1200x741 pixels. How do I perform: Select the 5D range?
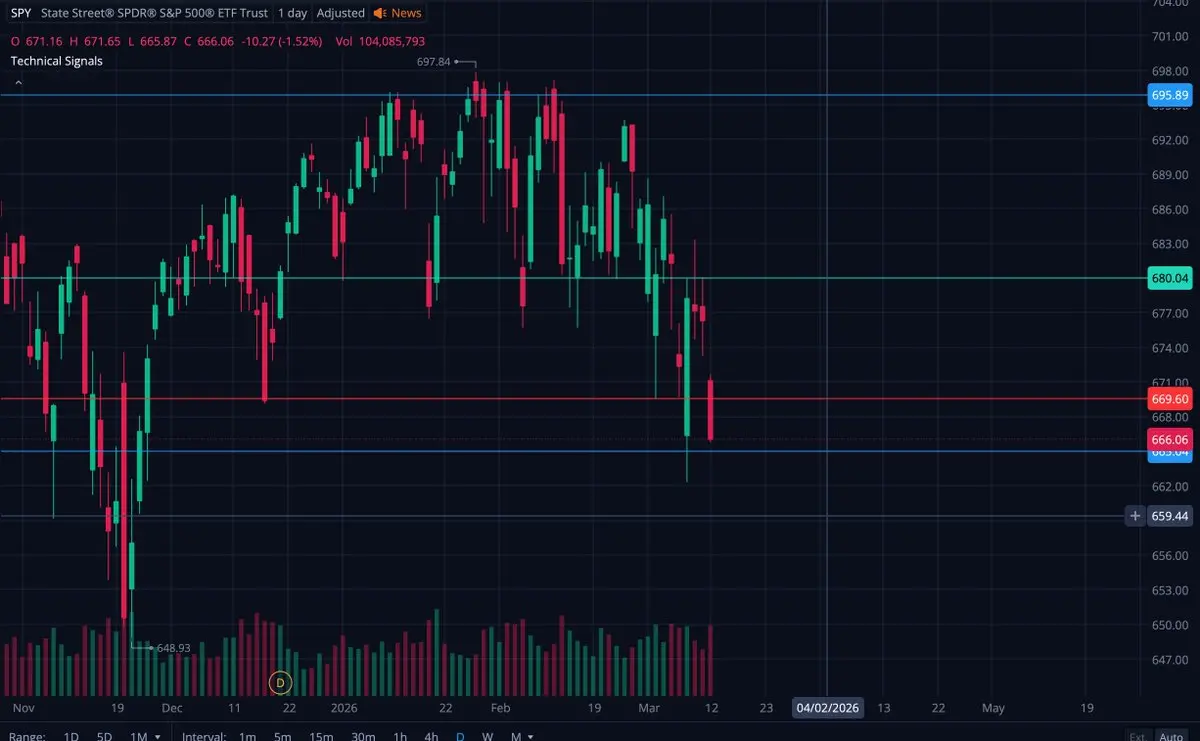pyautogui.click(x=104, y=736)
